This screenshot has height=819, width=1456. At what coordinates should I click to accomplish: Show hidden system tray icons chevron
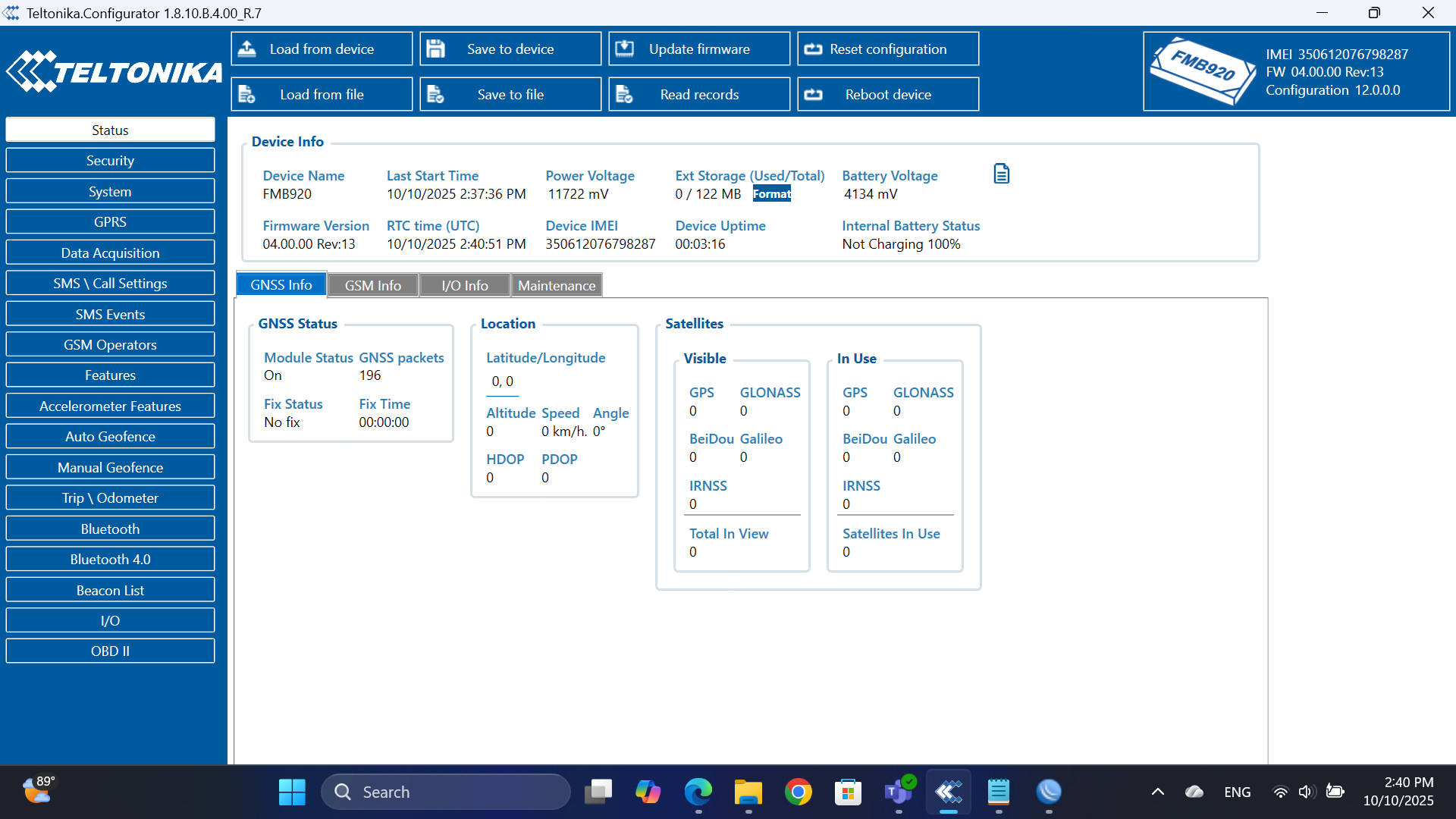click(x=1157, y=792)
